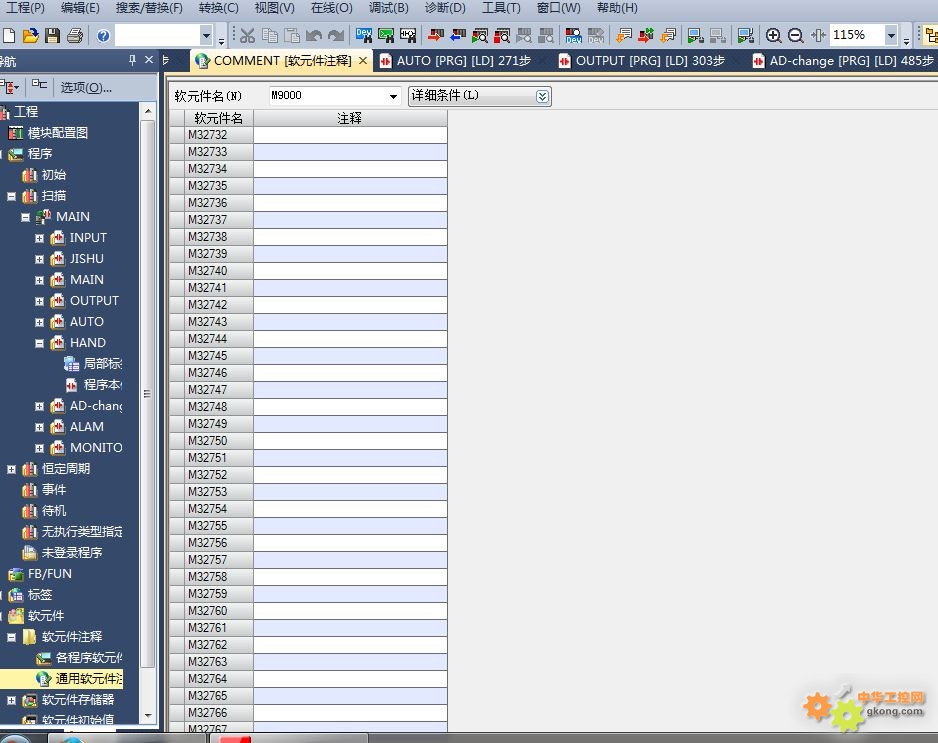The width and height of the screenshot is (938, 743).
Task: Click the comment cell for M32740
Action: [x=350, y=271]
